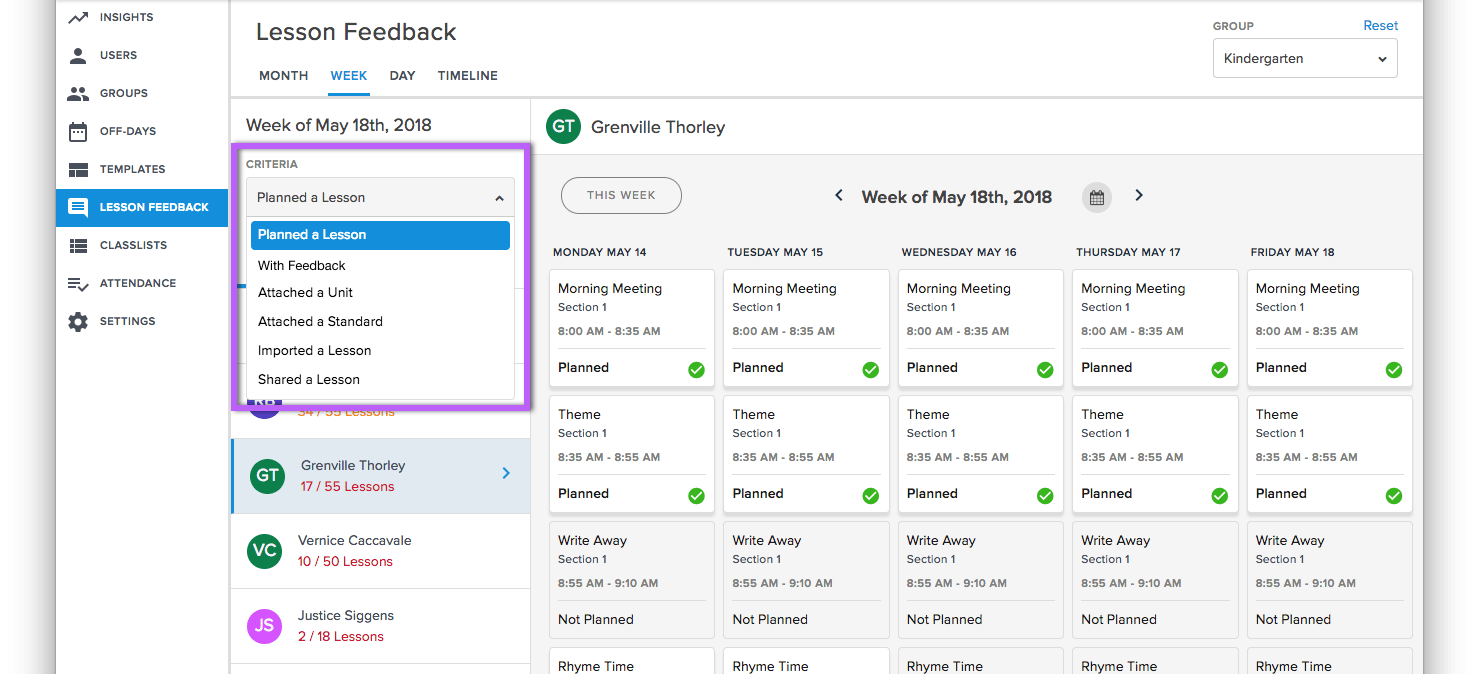The height and width of the screenshot is (674, 1479).
Task: Open Thursday's Theme lesson card
Action: click(x=1155, y=454)
